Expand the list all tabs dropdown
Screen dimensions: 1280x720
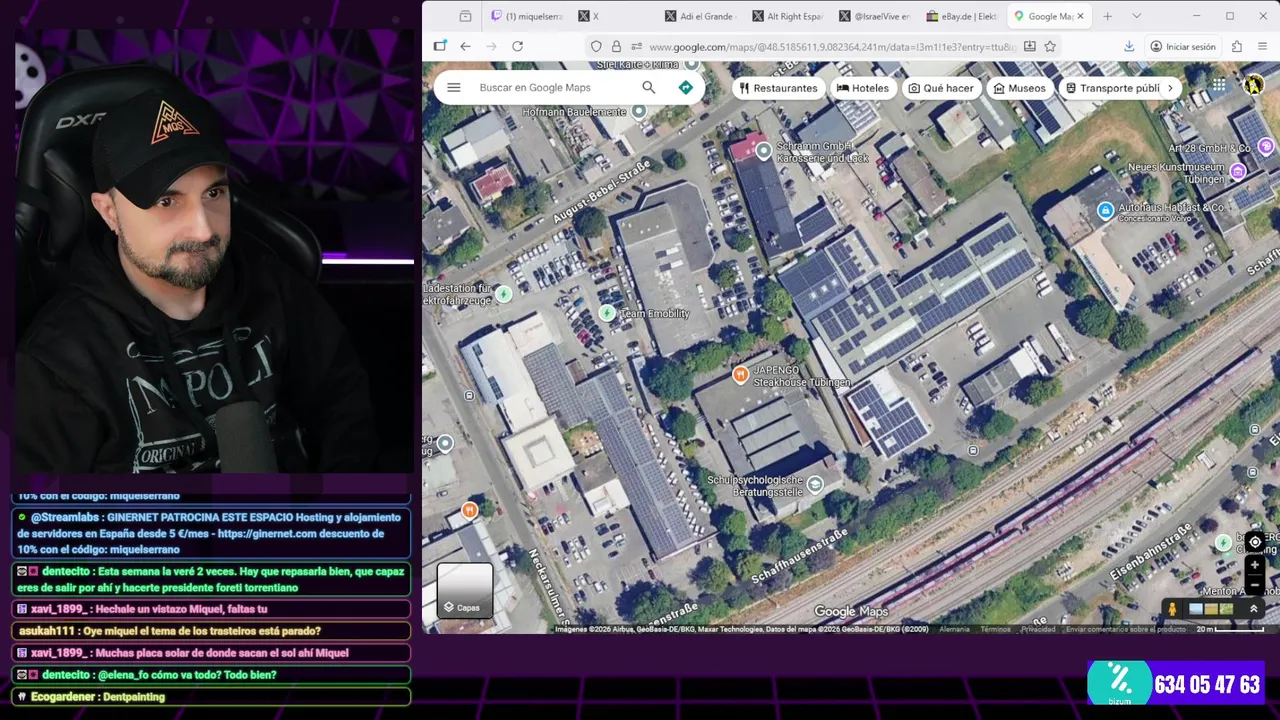[1136, 16]
